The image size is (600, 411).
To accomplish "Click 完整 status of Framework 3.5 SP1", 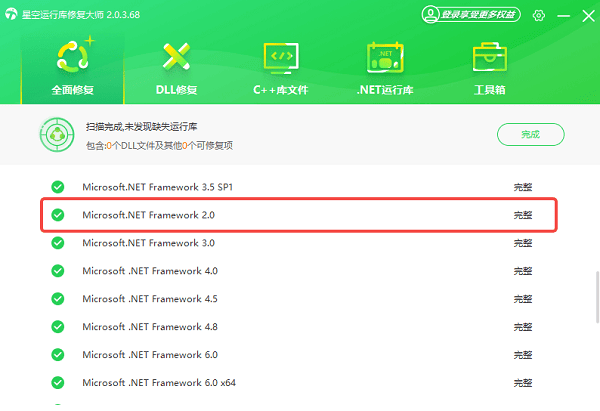I will click(523, 187).
